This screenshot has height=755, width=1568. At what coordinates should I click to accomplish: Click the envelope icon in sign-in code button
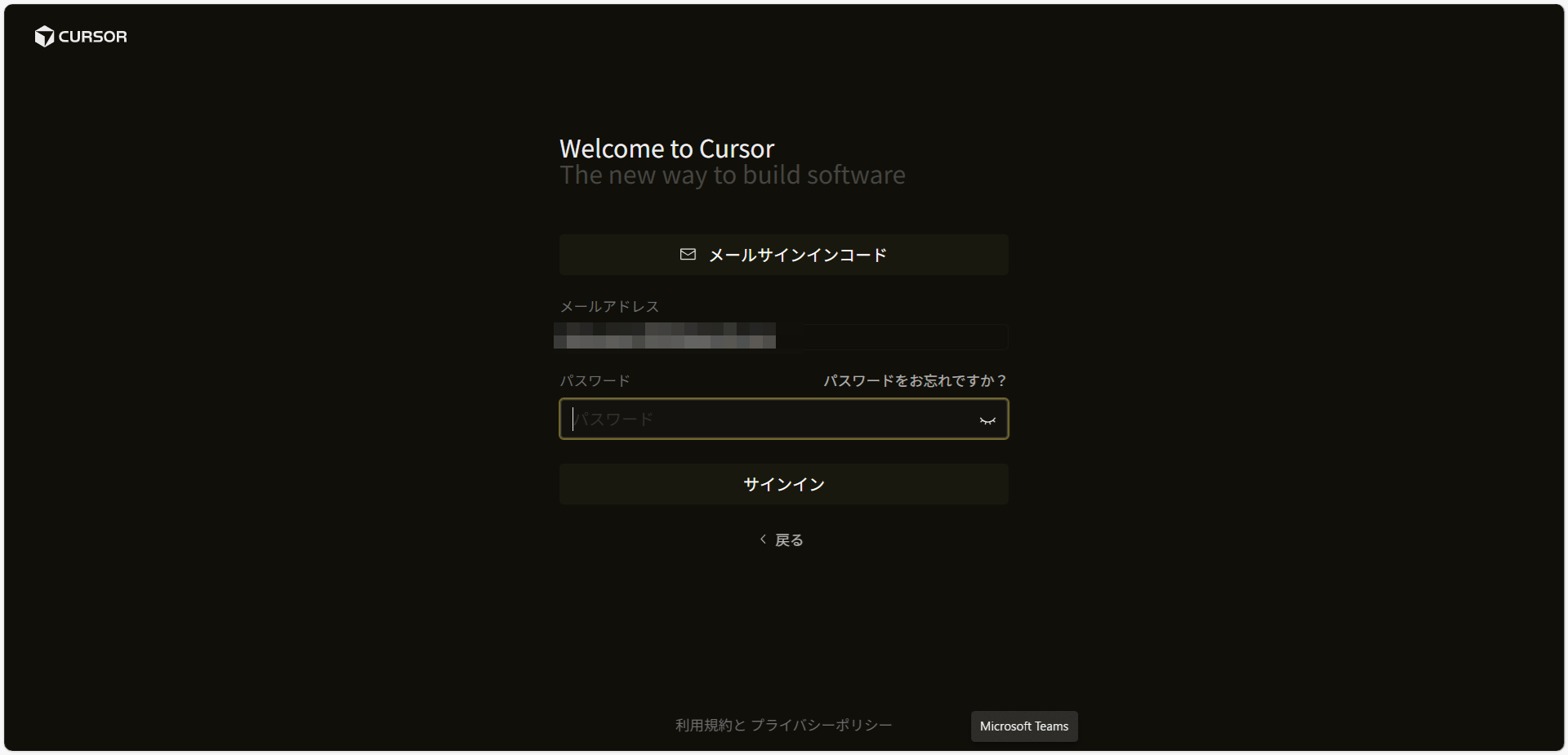(x=688, y=255)
